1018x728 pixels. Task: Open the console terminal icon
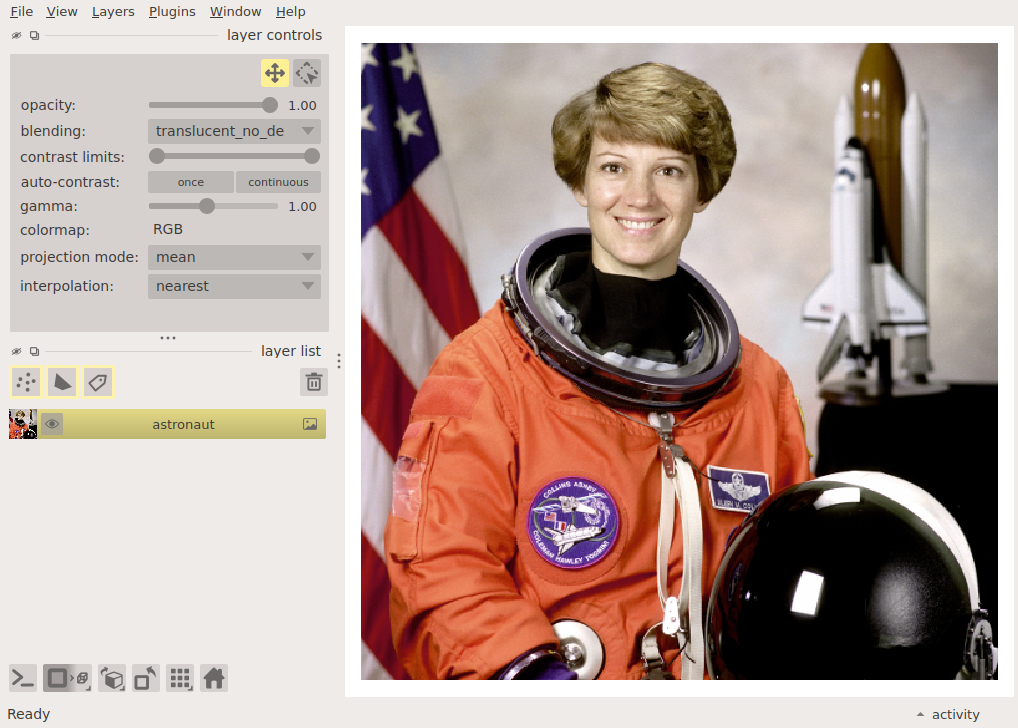coord(23,679)
